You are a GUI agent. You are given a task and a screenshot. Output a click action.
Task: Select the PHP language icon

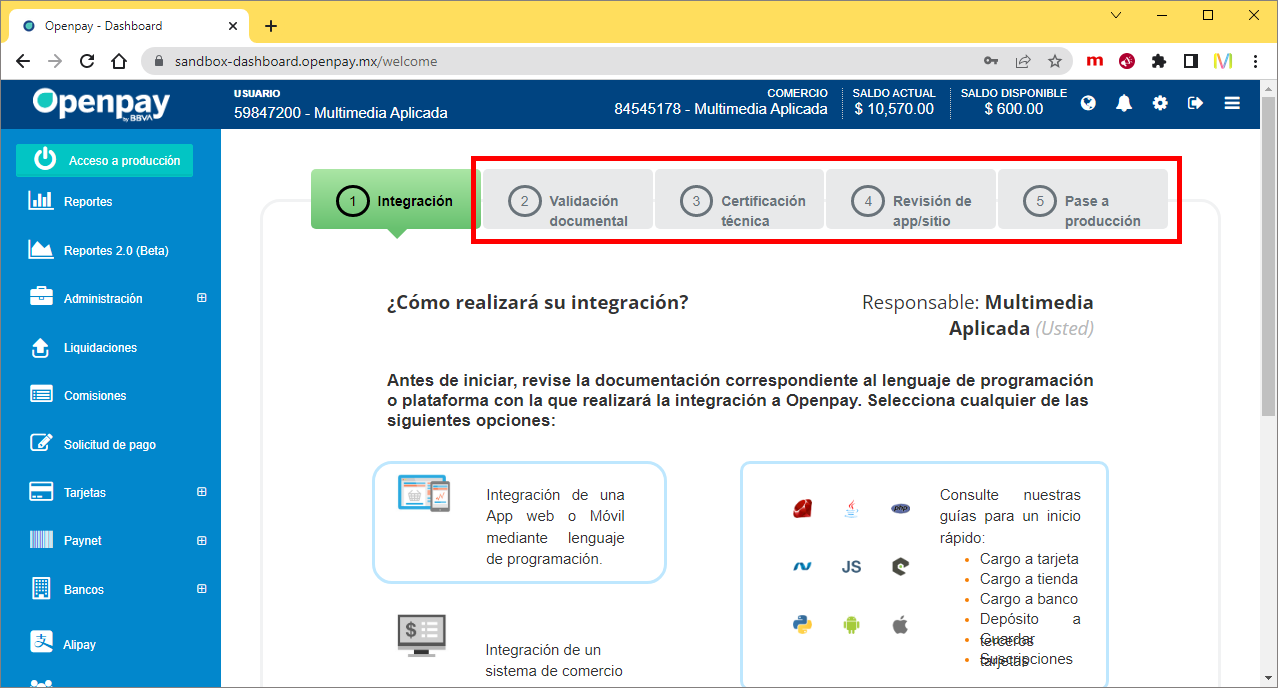(x=900, y=509)
